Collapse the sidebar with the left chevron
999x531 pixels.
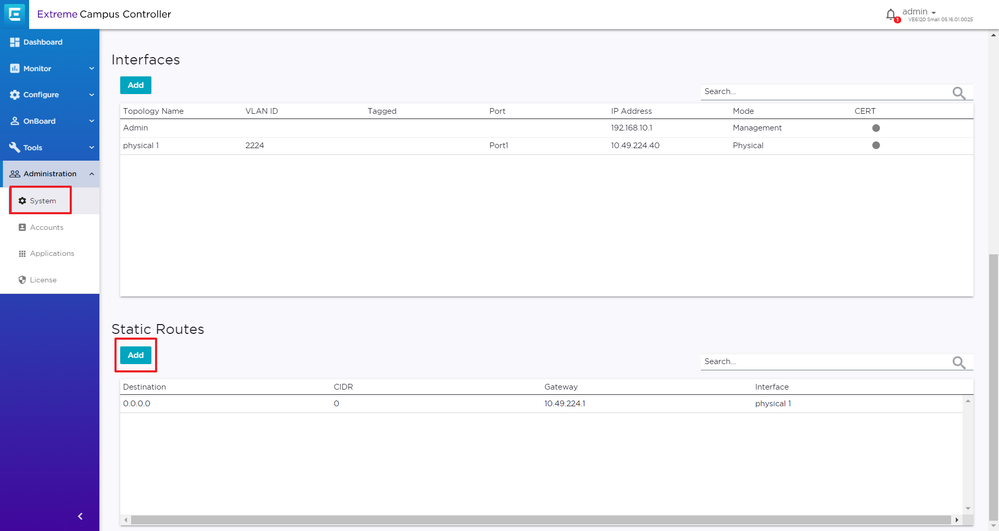(x=80, y=516)
